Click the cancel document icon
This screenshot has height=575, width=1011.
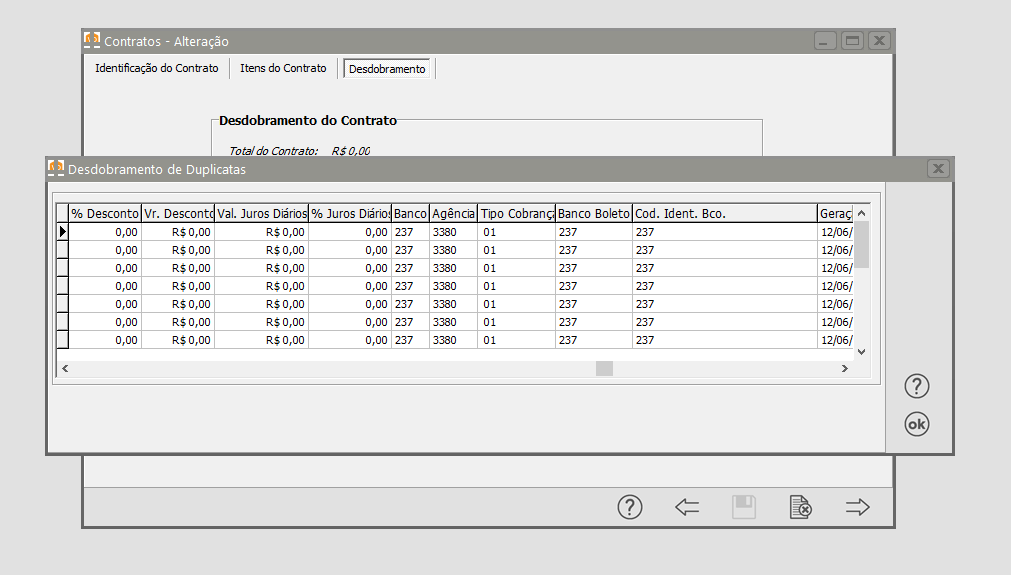point(800,507)
